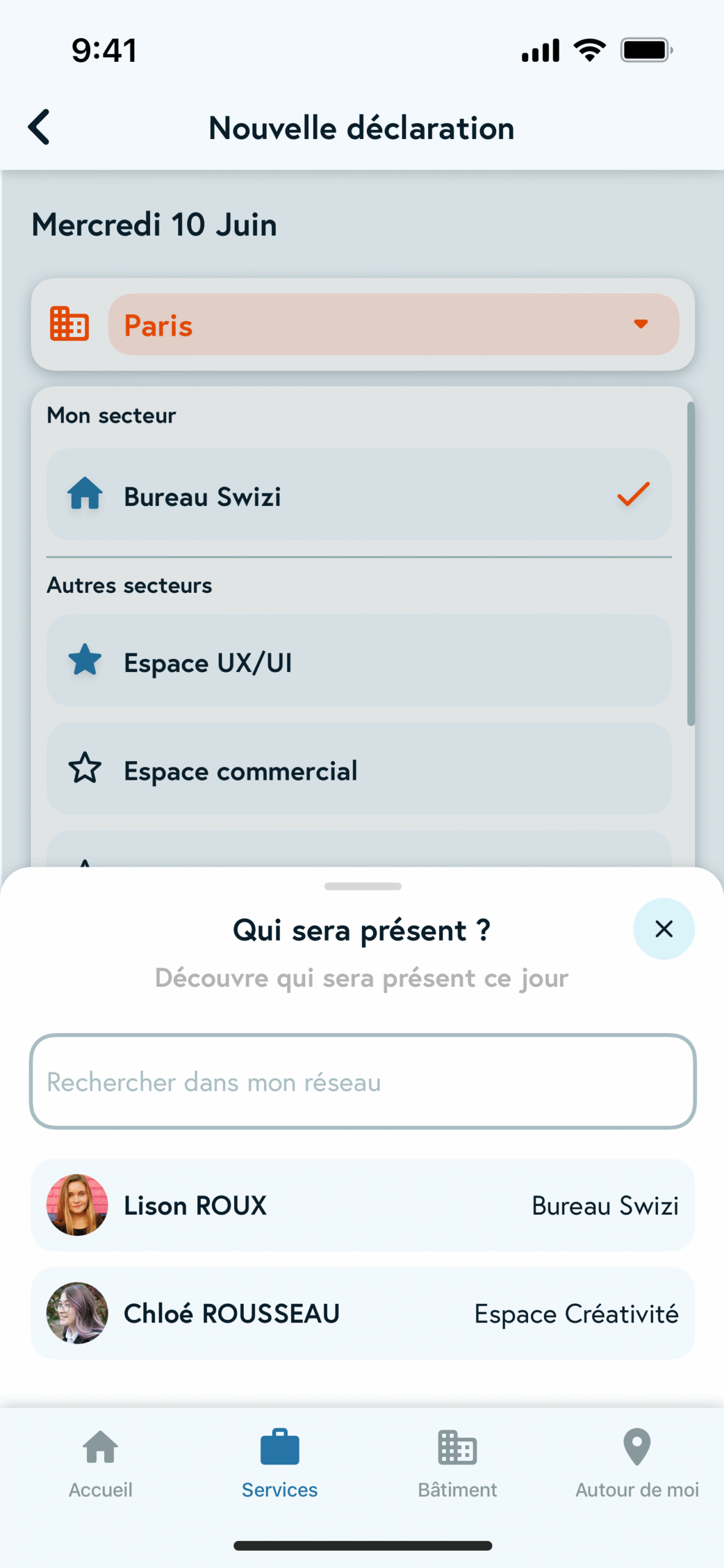Select the Bureau Swizi orange checkmark
The height and width of the screenshot is (1568, 724).
[633, 494]
